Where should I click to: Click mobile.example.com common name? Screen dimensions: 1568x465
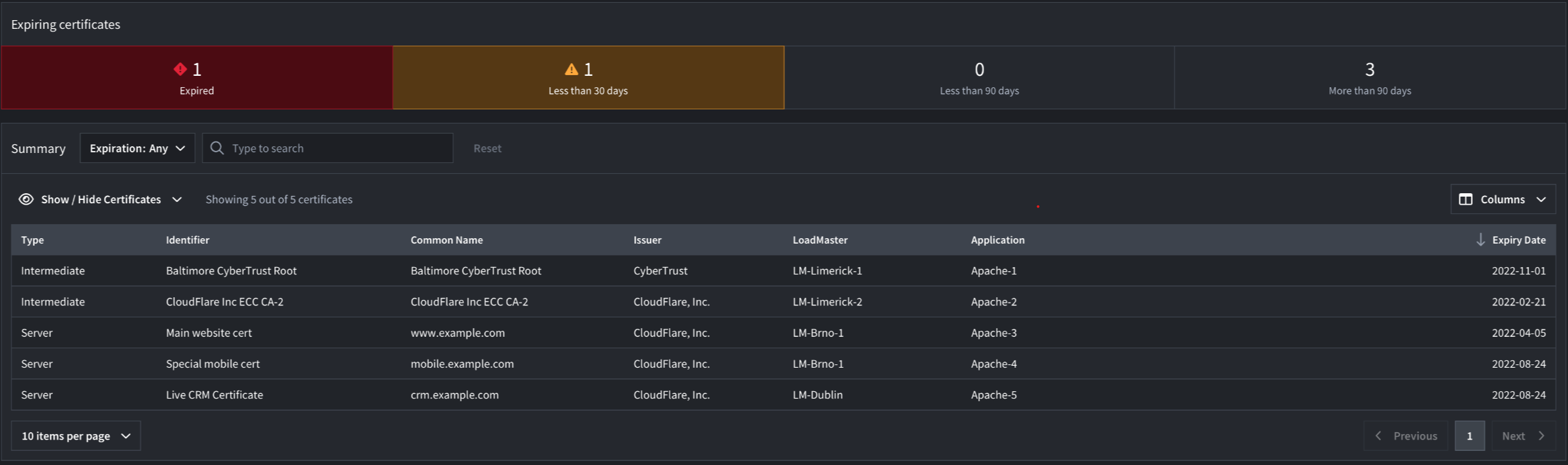click(x=462, y=364)
